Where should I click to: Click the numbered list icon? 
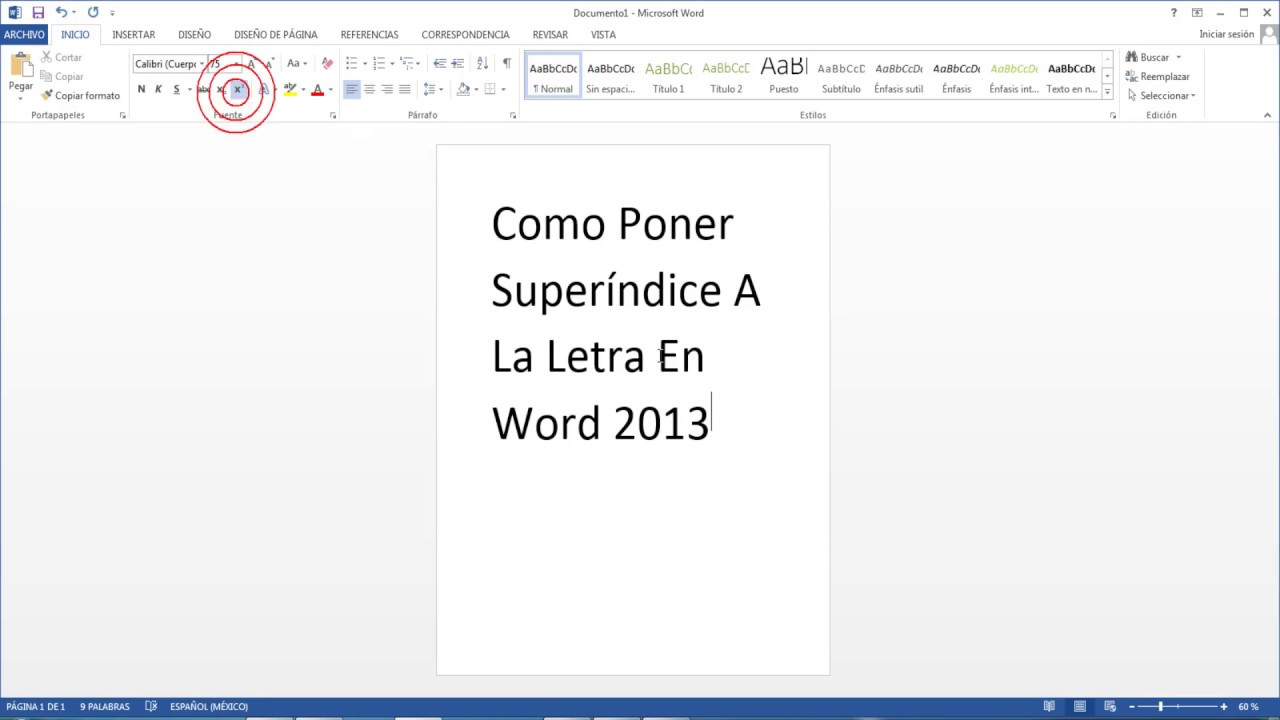coord(379,64)
